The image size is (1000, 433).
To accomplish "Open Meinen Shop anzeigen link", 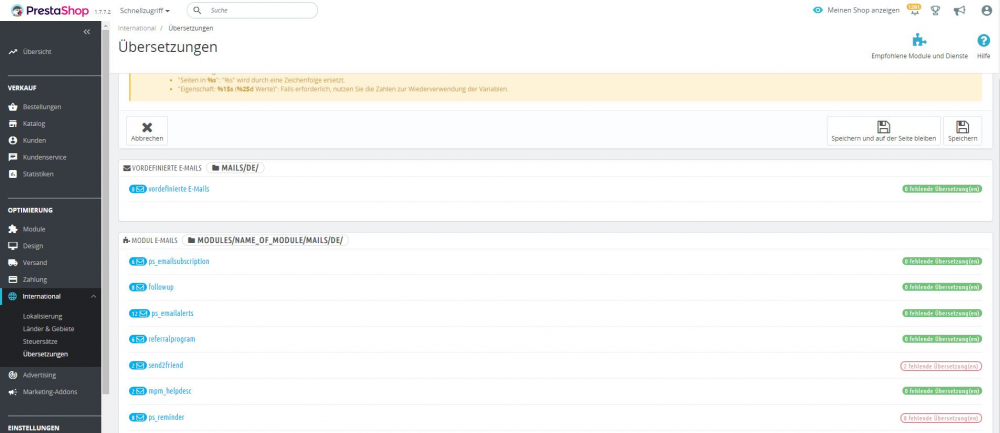I will click(863, 10).
